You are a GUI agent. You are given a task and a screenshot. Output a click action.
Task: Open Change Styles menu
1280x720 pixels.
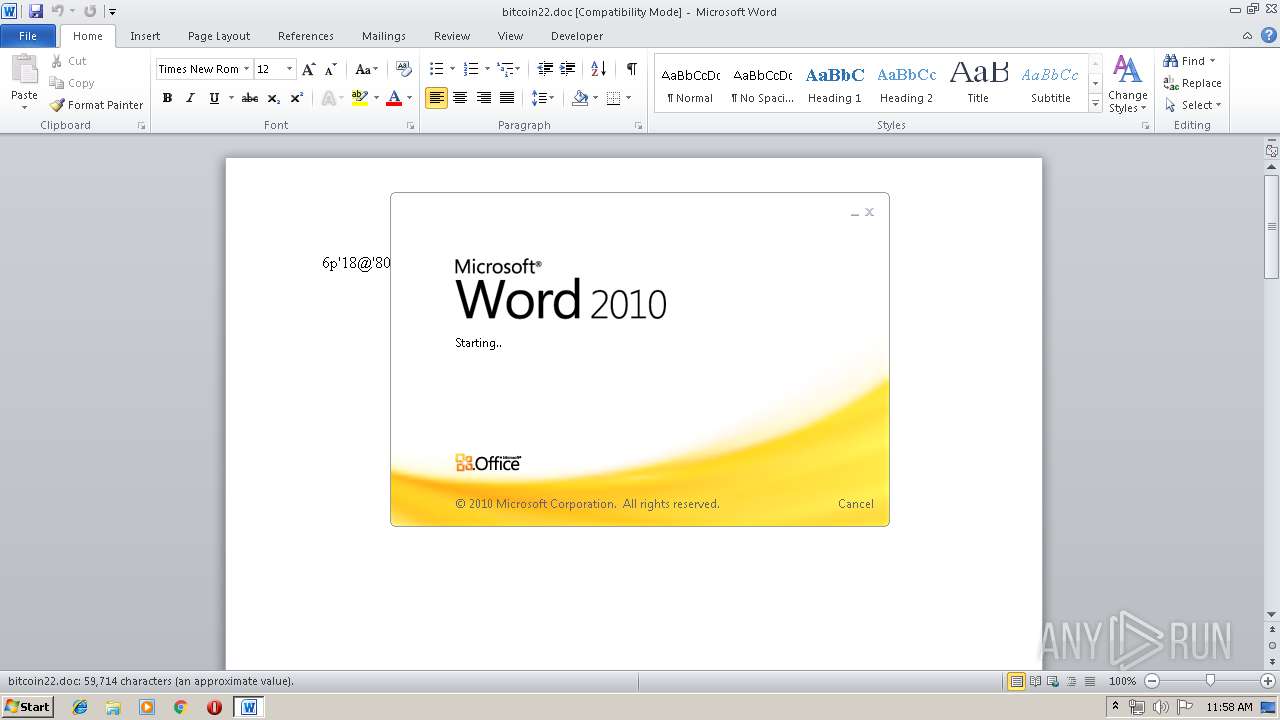click(x=1127, y=85)
